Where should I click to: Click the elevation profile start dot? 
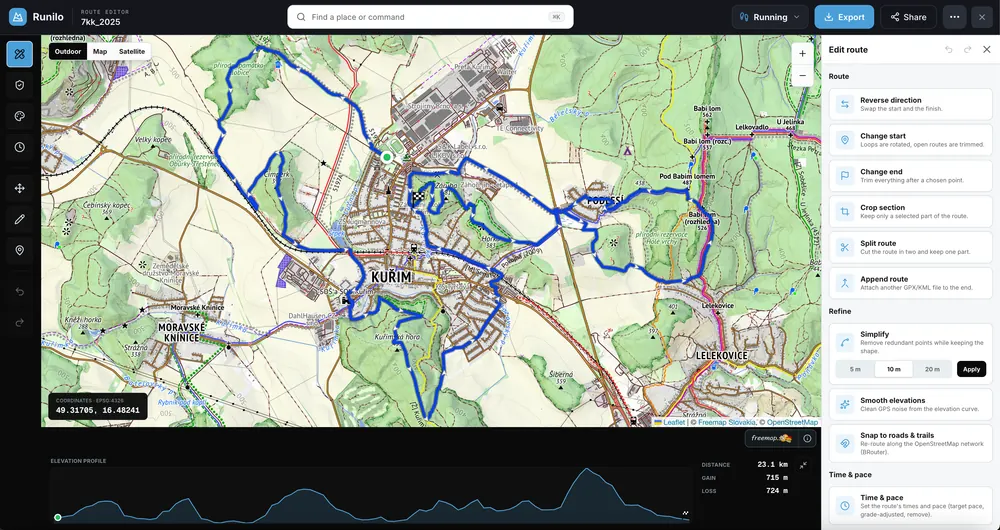click(57, 517)
